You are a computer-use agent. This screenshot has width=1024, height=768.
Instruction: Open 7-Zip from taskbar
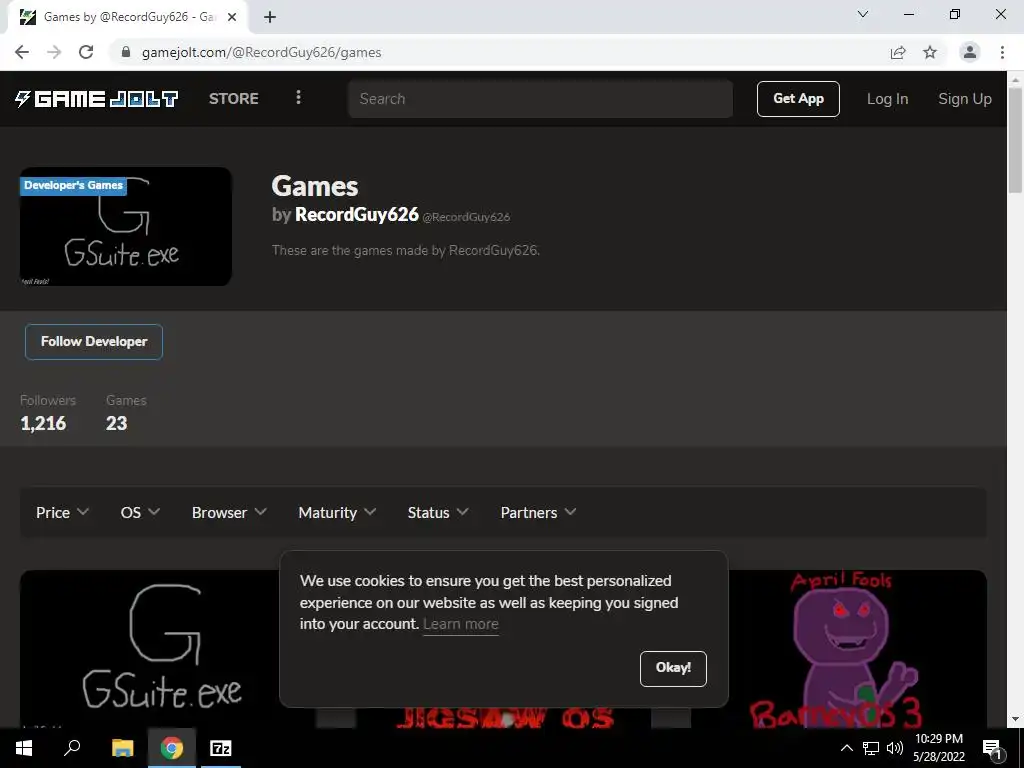[221, 748]
